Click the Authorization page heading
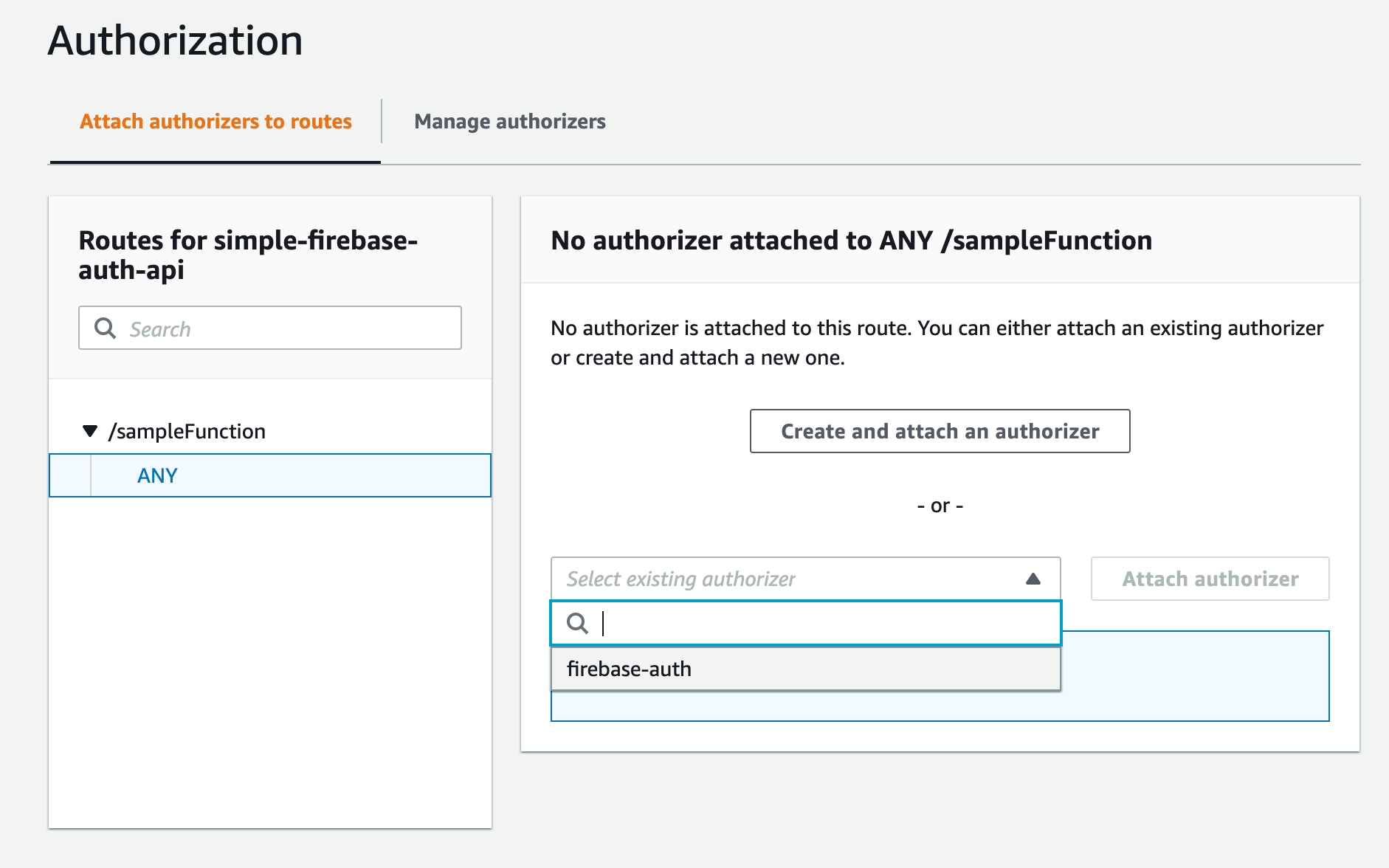Screen dimensions: 1389x868 click(x=176, y=41)
